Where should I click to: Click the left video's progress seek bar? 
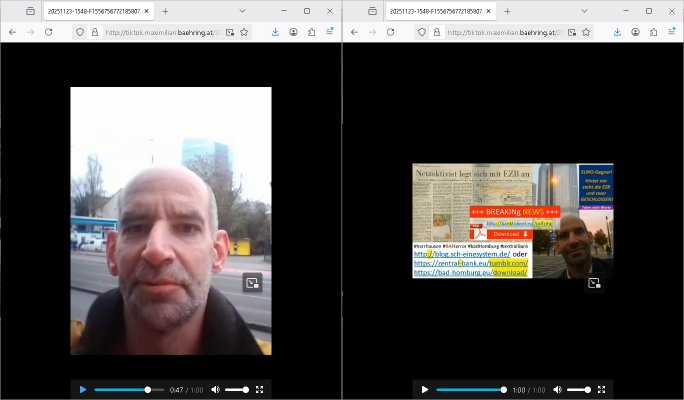coord(128,389)
